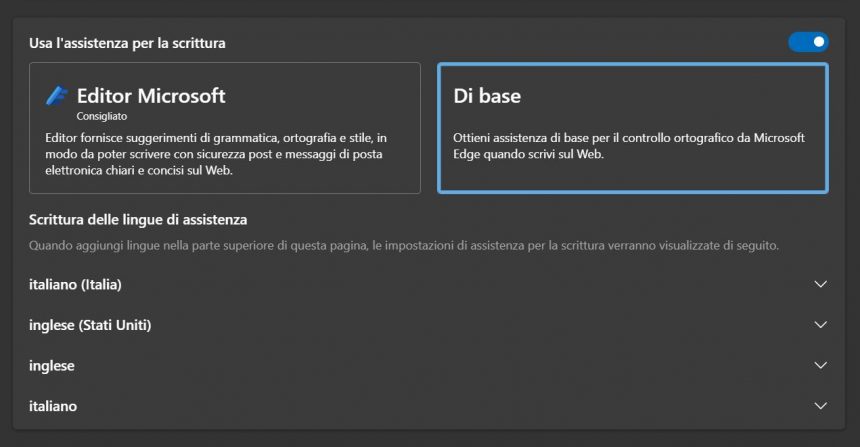Open the inglese (Stati Uniti) row label
Image resolution: width=860 pixels, height=447 pixels.
point(90,325)
